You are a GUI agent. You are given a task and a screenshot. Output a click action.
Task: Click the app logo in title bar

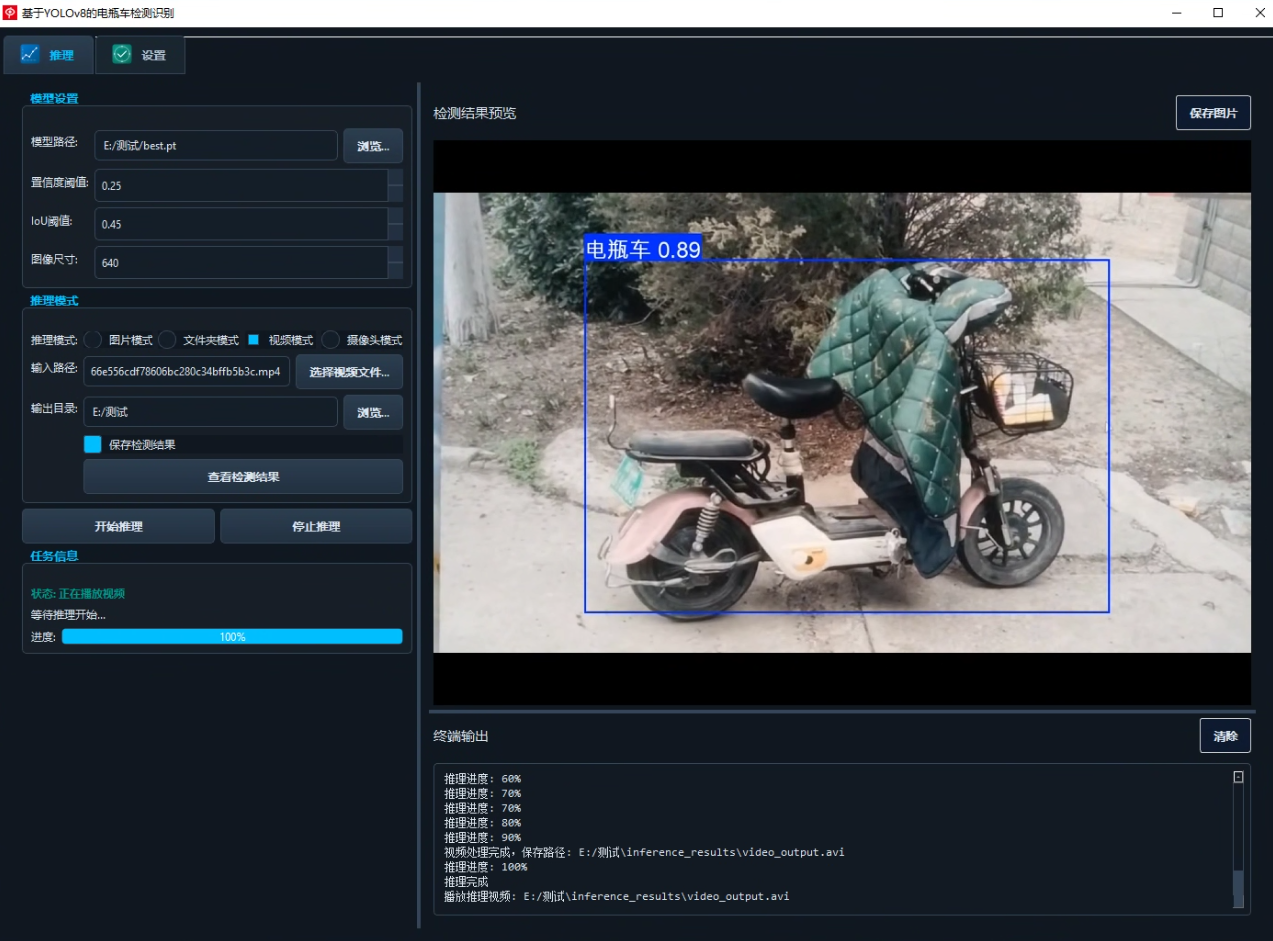(x=11, y=13)
